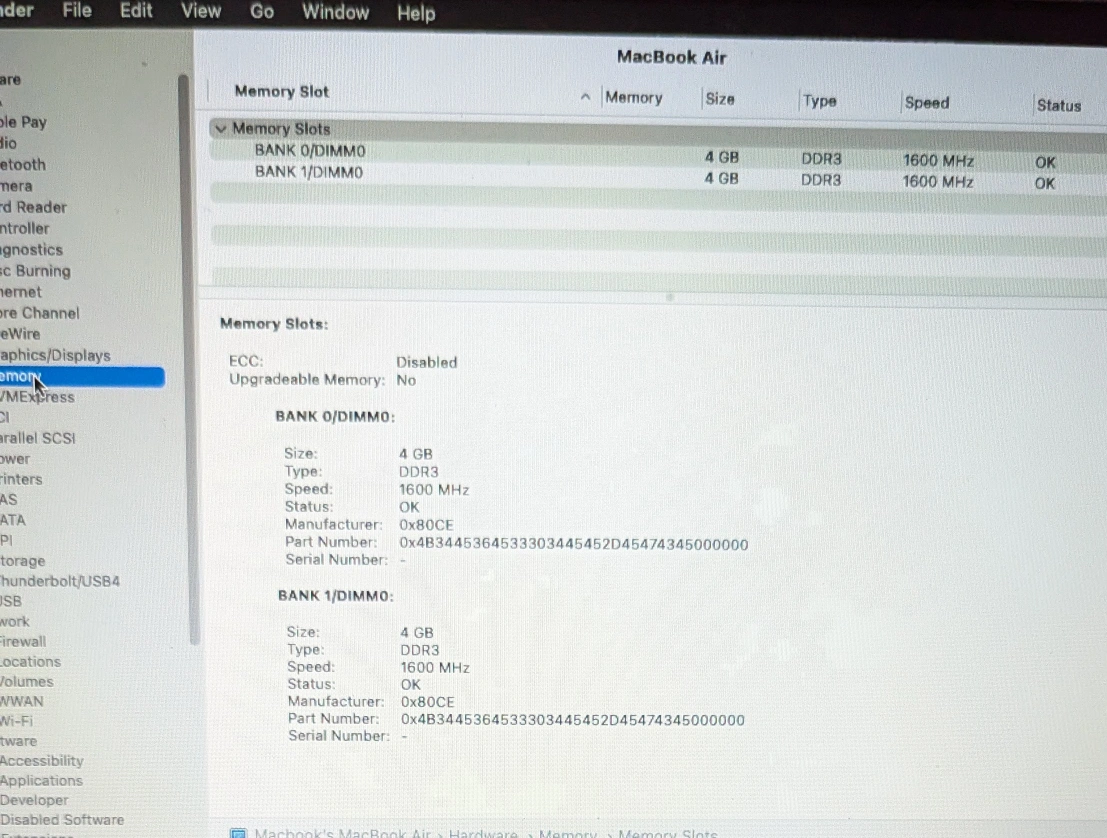
Task: Select Fibre Channel in sidebar
Action: click(x=40, y=313)
